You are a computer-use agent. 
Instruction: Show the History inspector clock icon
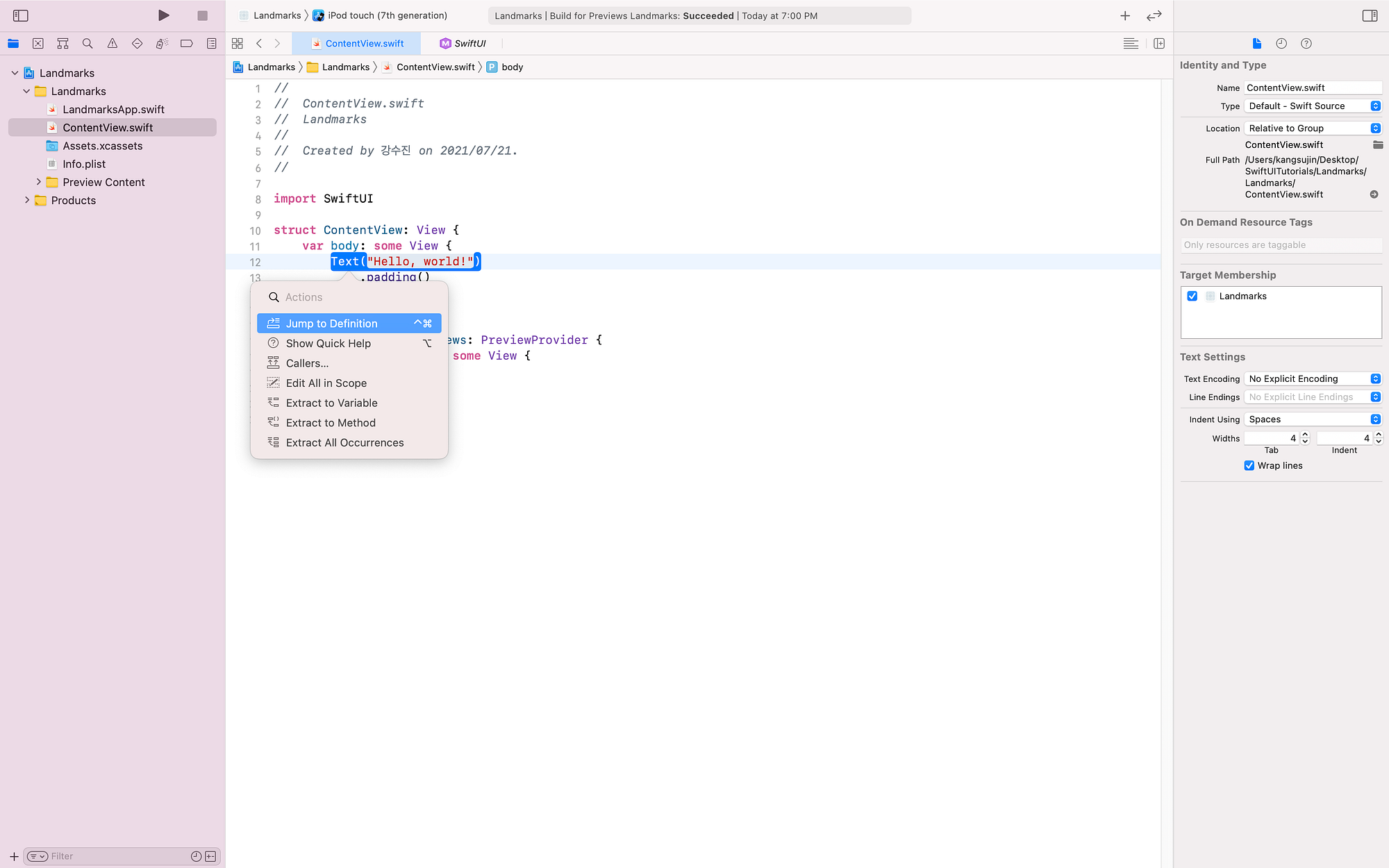click(1281, 43)
